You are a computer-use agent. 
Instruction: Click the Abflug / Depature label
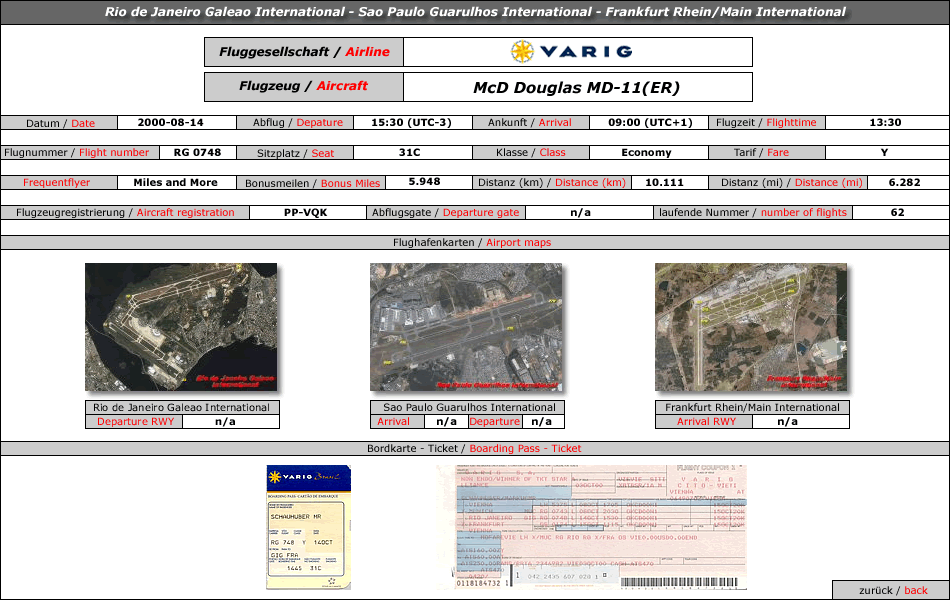point(295,122)
